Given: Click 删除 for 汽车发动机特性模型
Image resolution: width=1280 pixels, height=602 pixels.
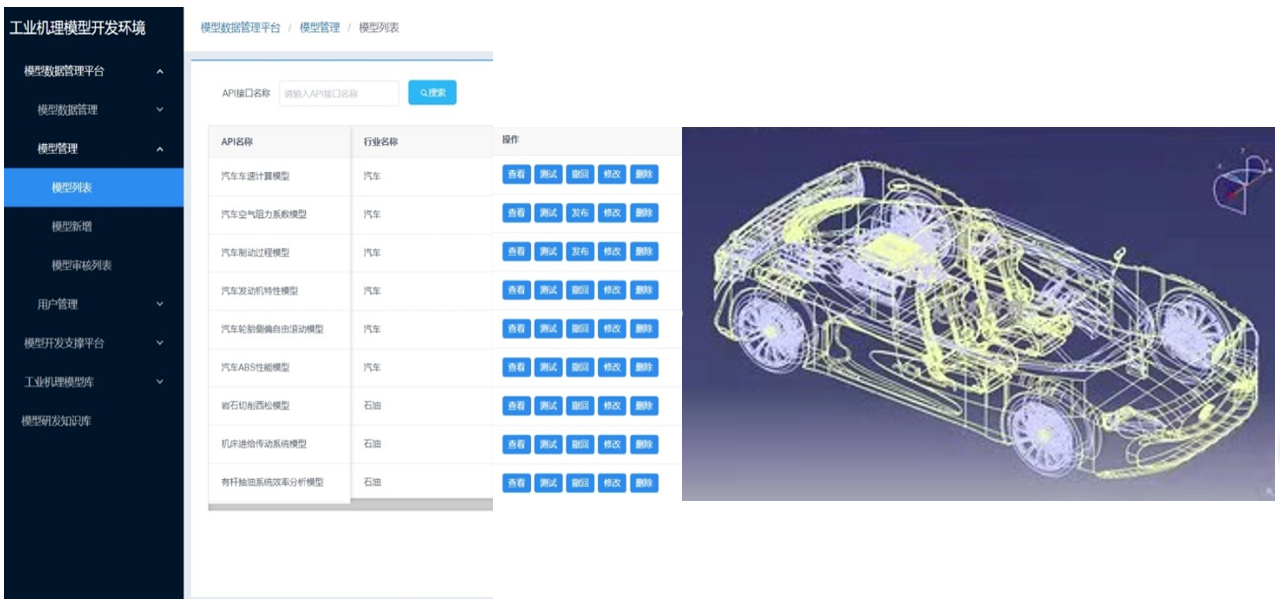Looking at the screenshot, I should coord(644,290).
